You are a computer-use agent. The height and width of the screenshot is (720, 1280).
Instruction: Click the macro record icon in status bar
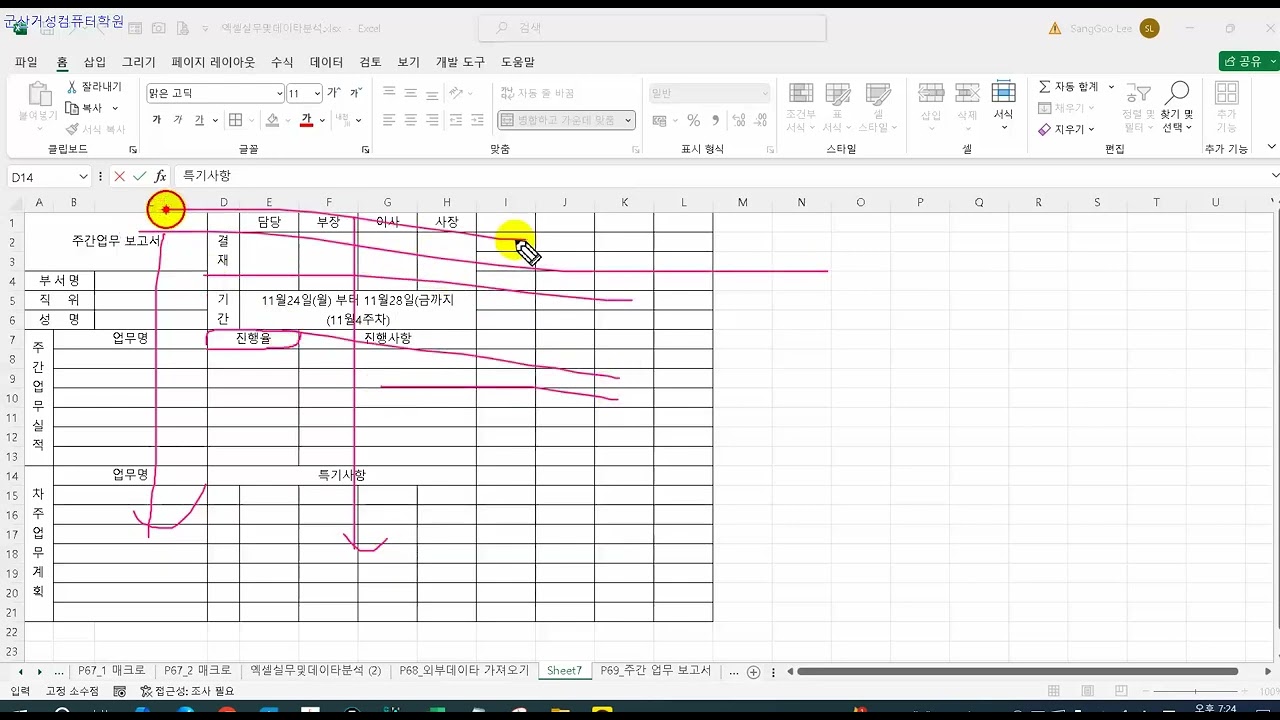click(120, 691)
